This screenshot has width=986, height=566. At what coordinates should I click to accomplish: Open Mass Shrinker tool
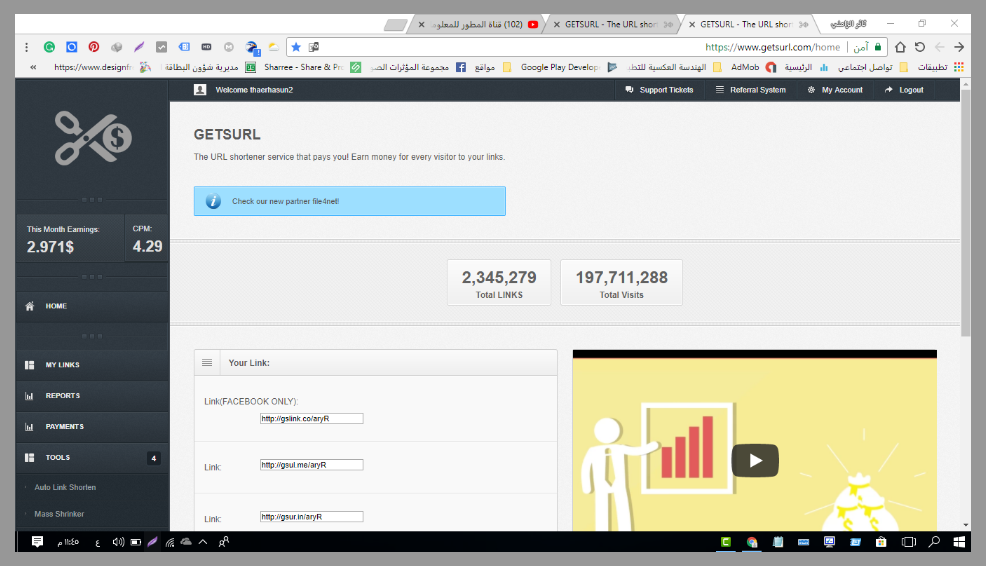coord(59,514)
